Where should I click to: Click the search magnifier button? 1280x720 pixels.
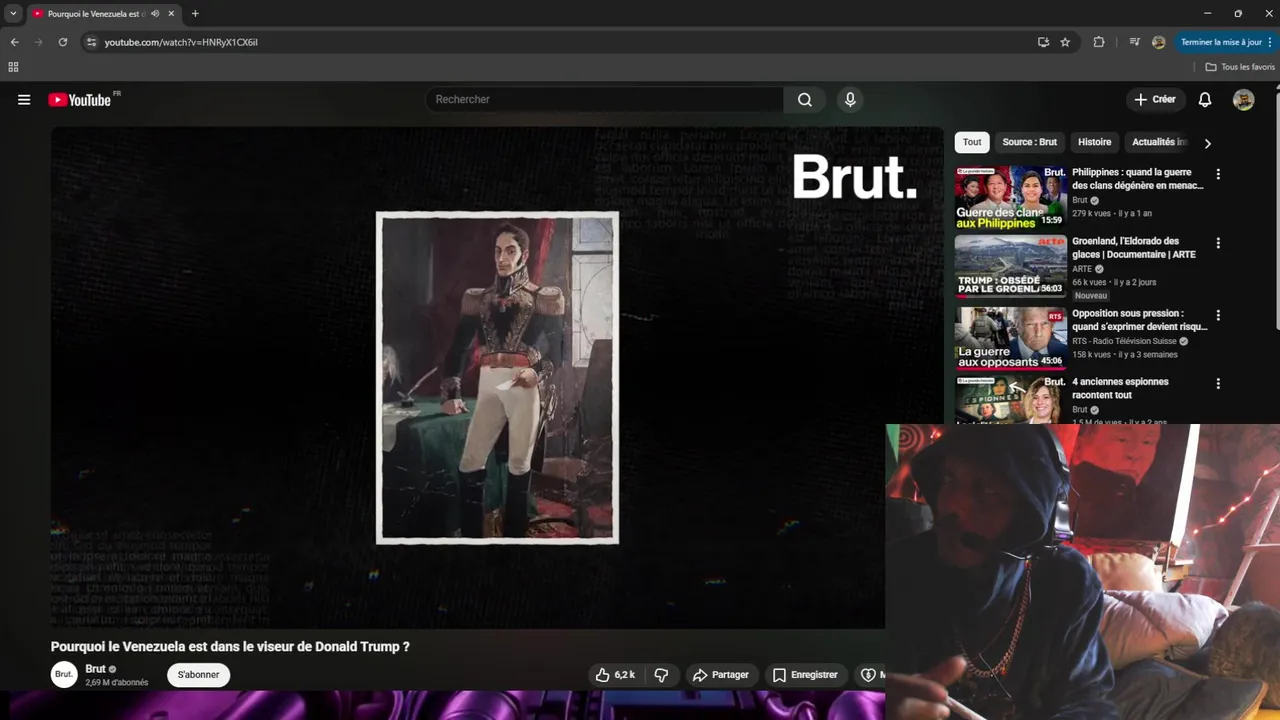[805, 100]
